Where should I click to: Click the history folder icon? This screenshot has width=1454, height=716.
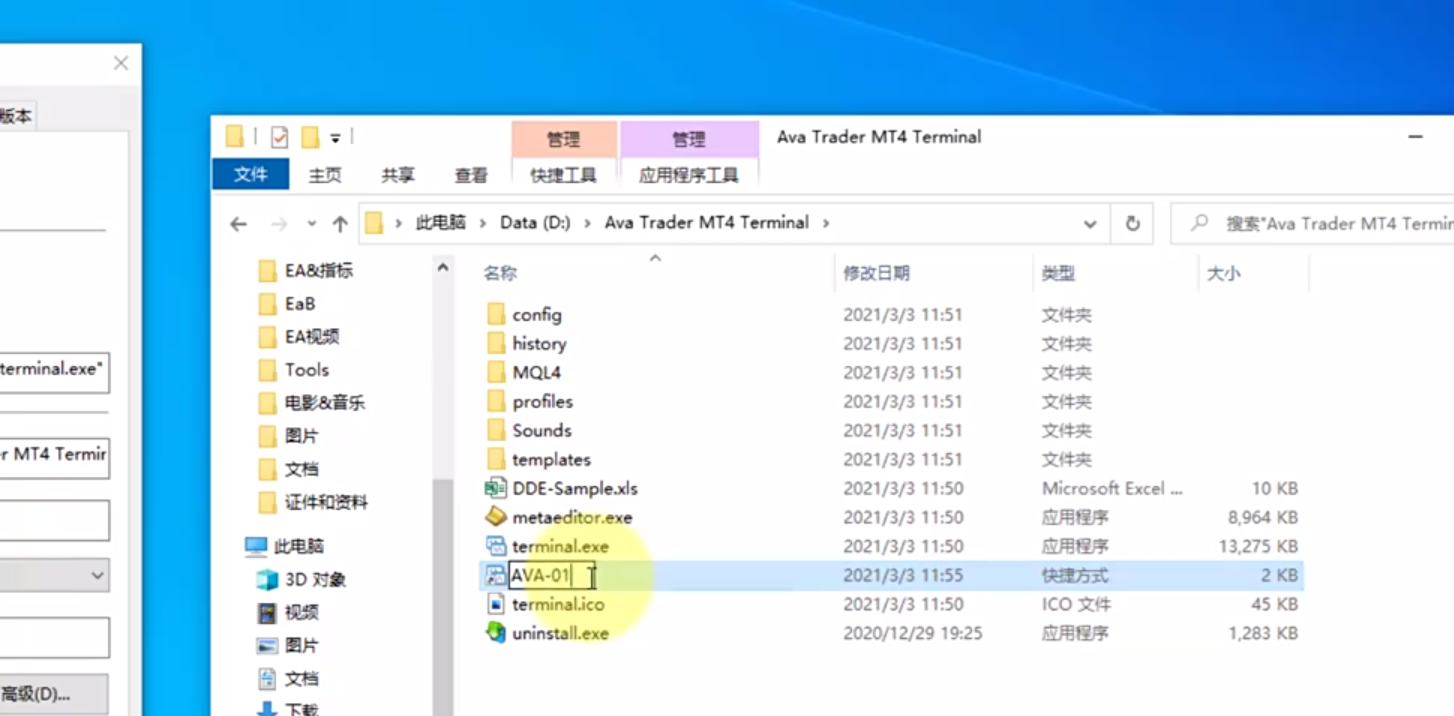click(496, 343)
